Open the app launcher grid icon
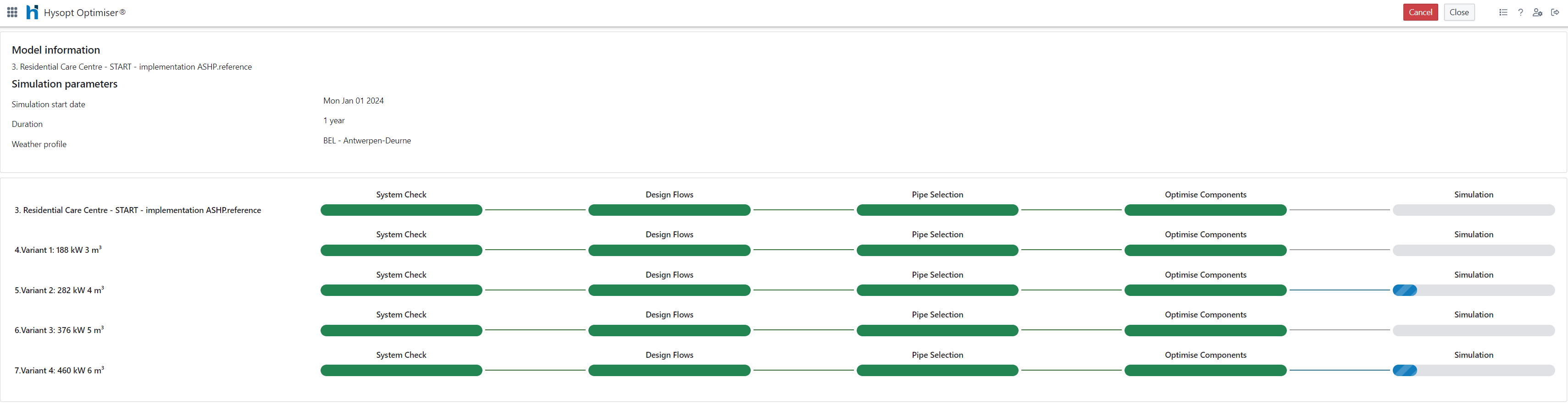Image resolution: width=1568 pixels, height=410 pixels. 12,12
